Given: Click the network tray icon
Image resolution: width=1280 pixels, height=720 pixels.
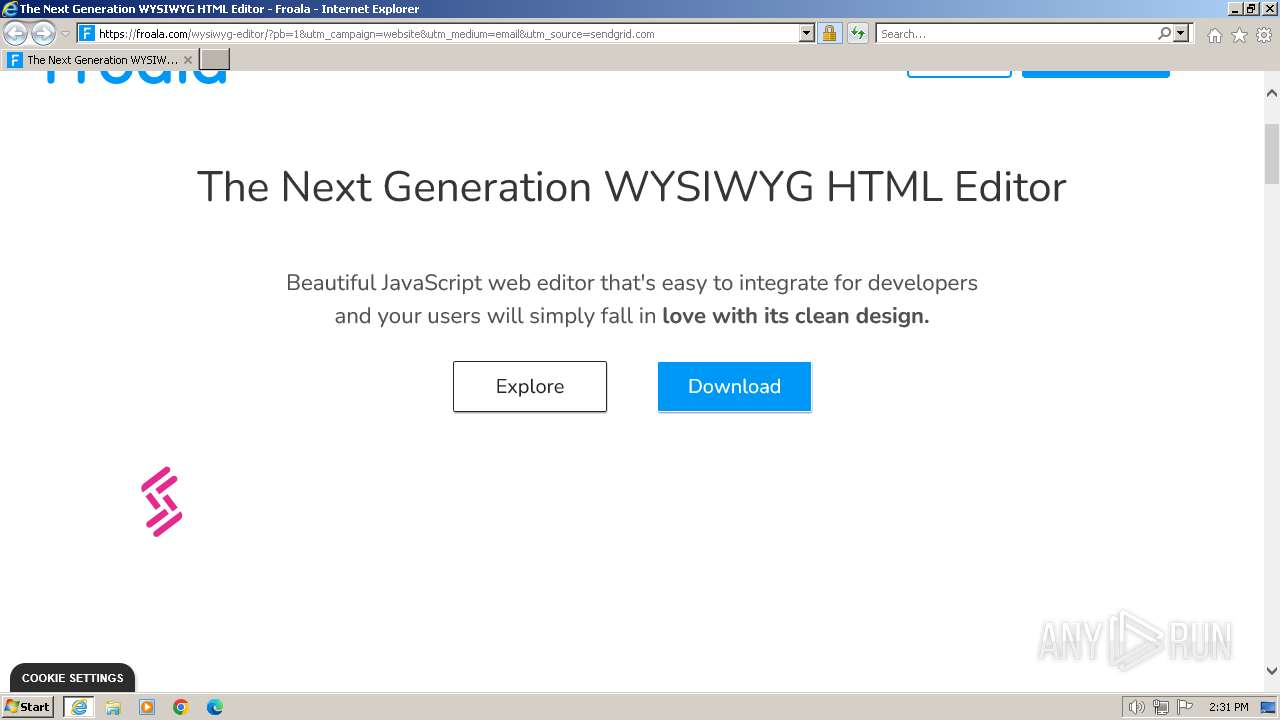Looking at the screenshot, I should click(x=1161, y=707).
